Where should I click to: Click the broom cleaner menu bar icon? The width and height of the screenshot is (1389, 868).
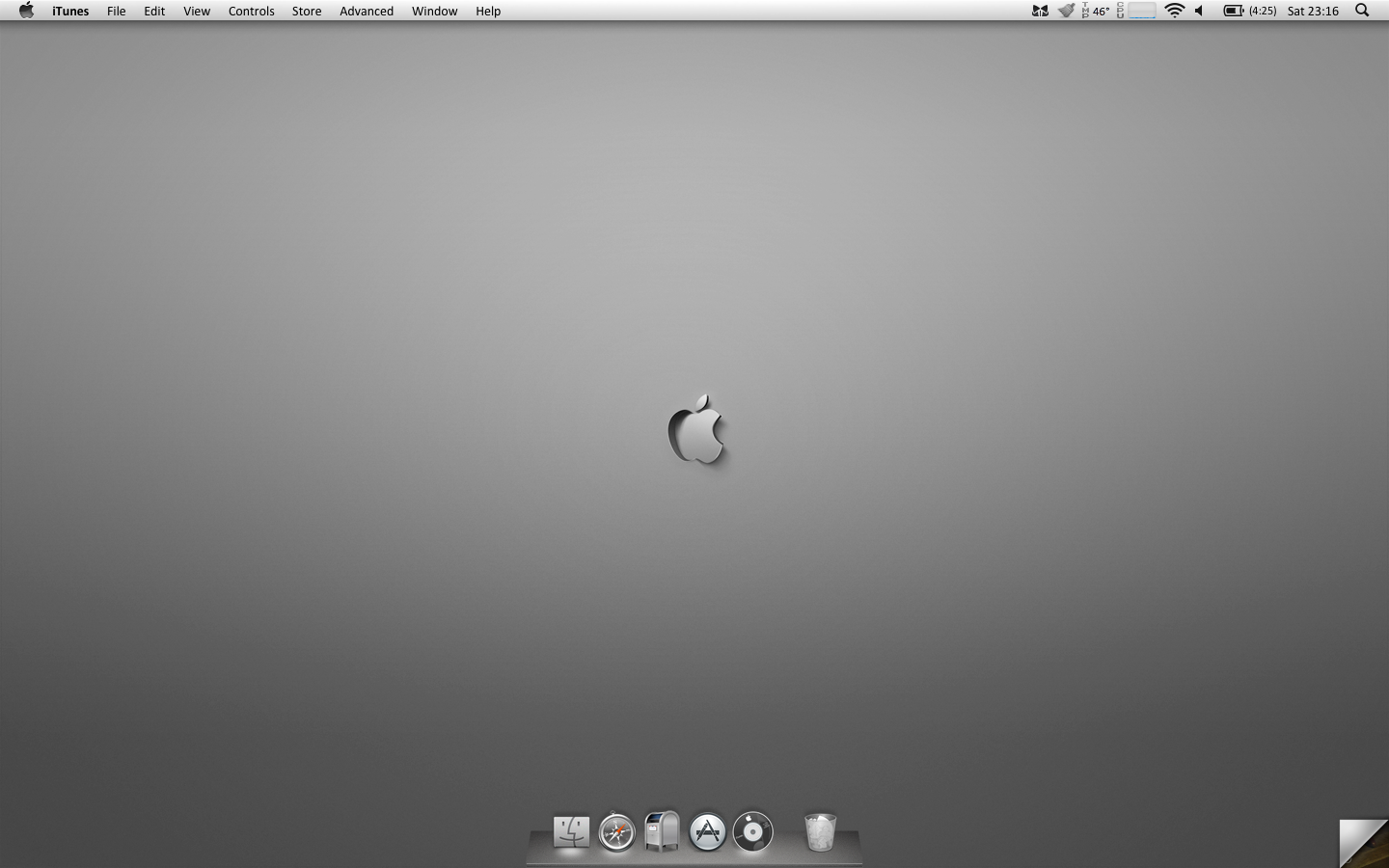point(1066,11)
